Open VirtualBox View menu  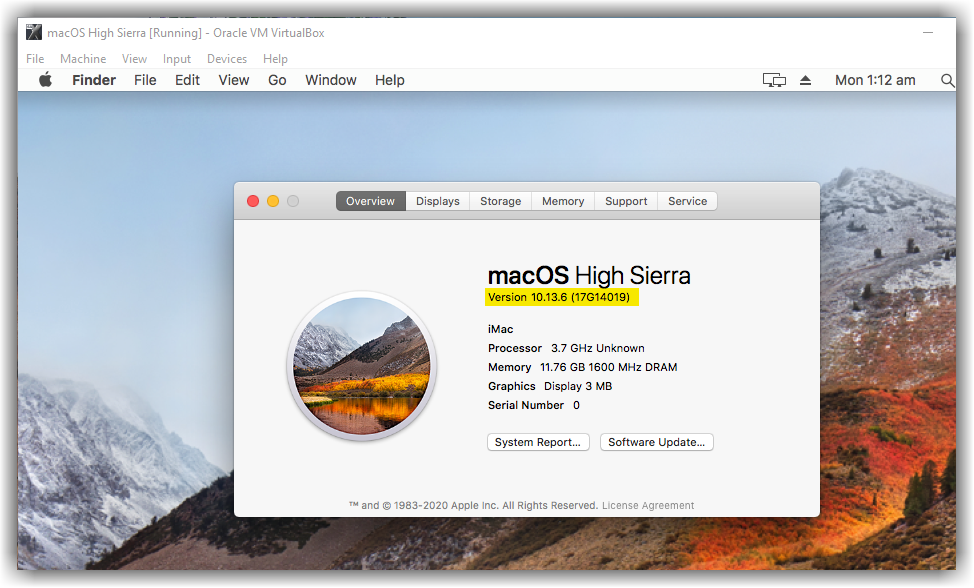[x=134, y=58]
